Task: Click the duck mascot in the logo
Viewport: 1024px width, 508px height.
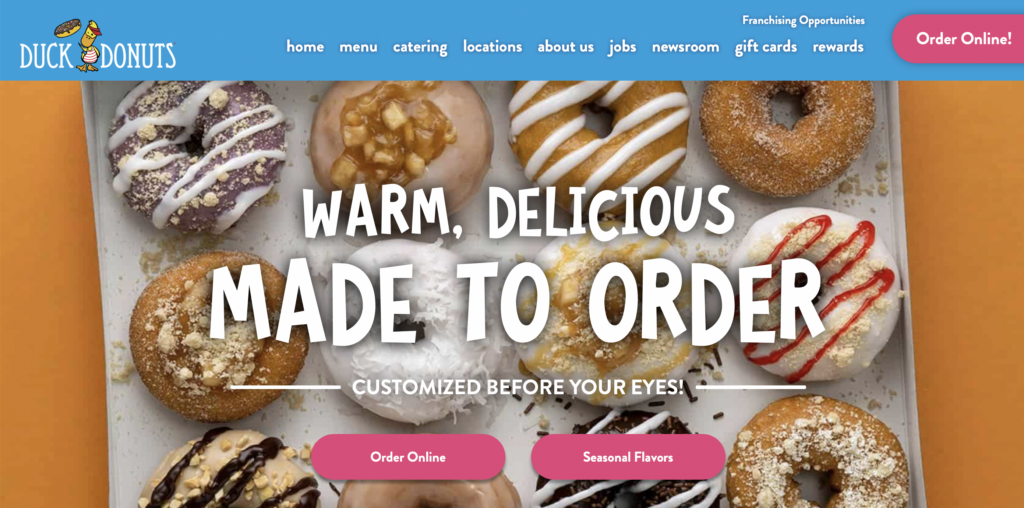Action: click(89, 46)
